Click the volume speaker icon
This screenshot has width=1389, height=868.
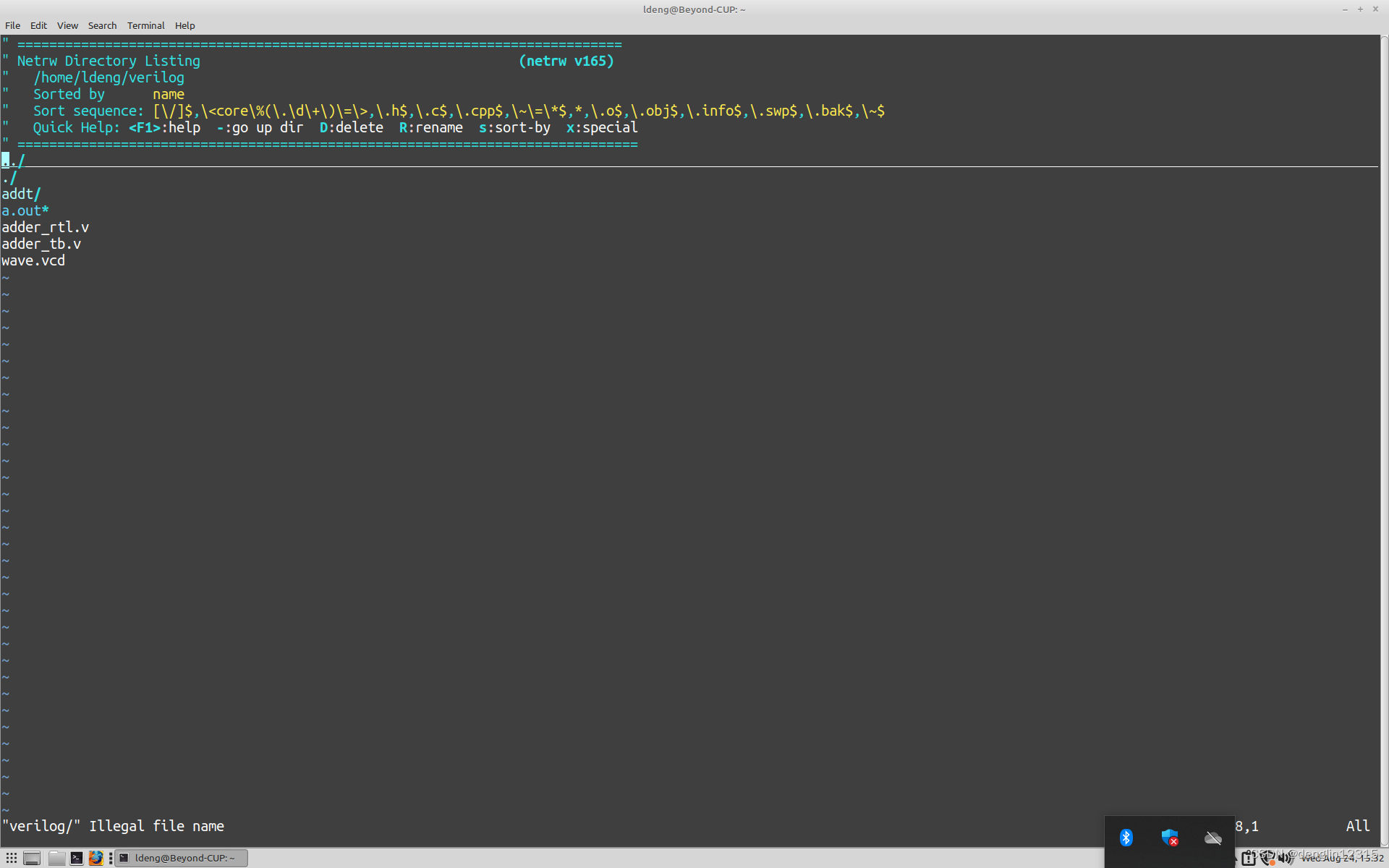click(1284, 859)
